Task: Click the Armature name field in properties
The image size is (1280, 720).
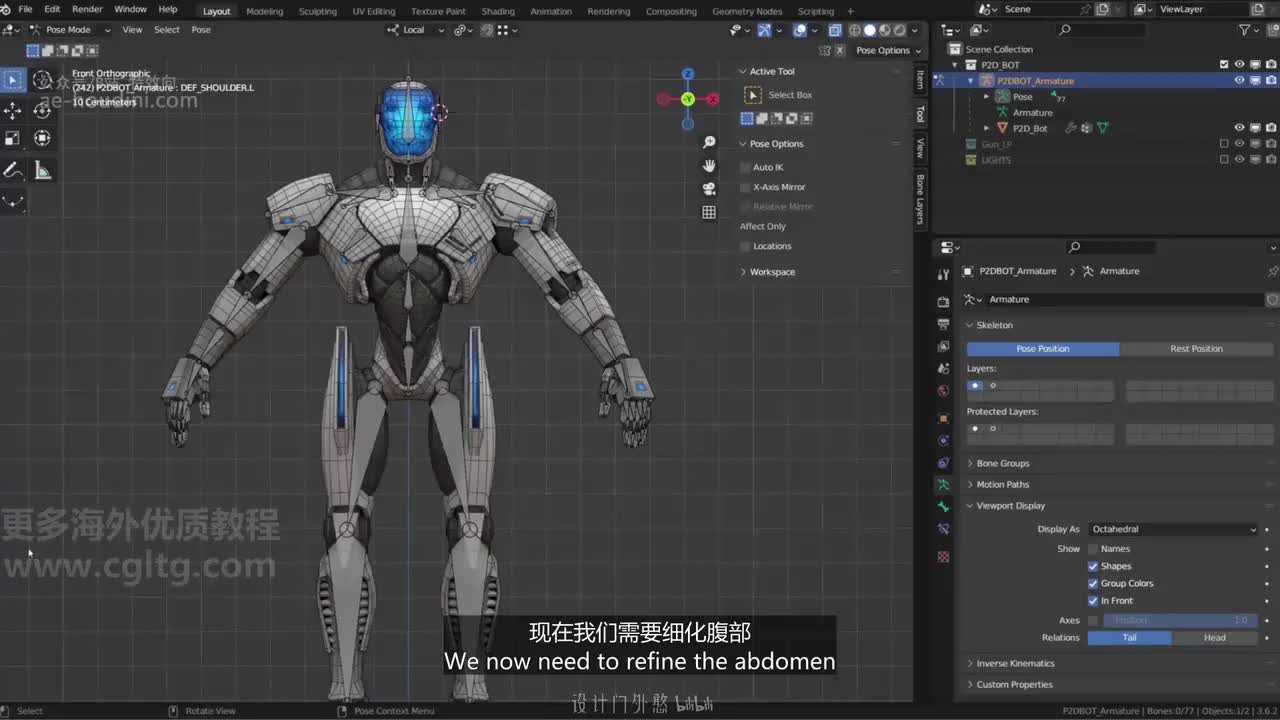Action: (x=1126, y=299)
